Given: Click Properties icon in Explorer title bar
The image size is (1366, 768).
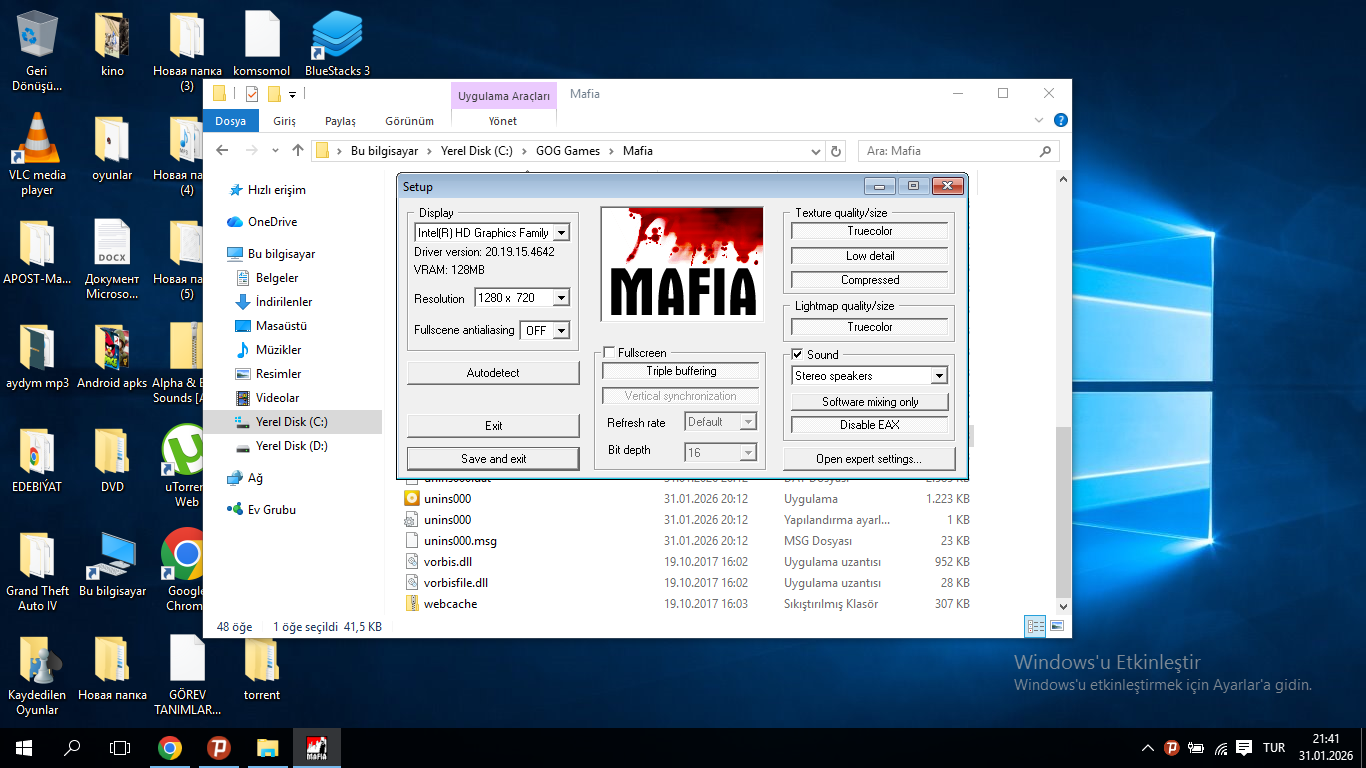Looking at the screenshot, I should pos(251,94).
